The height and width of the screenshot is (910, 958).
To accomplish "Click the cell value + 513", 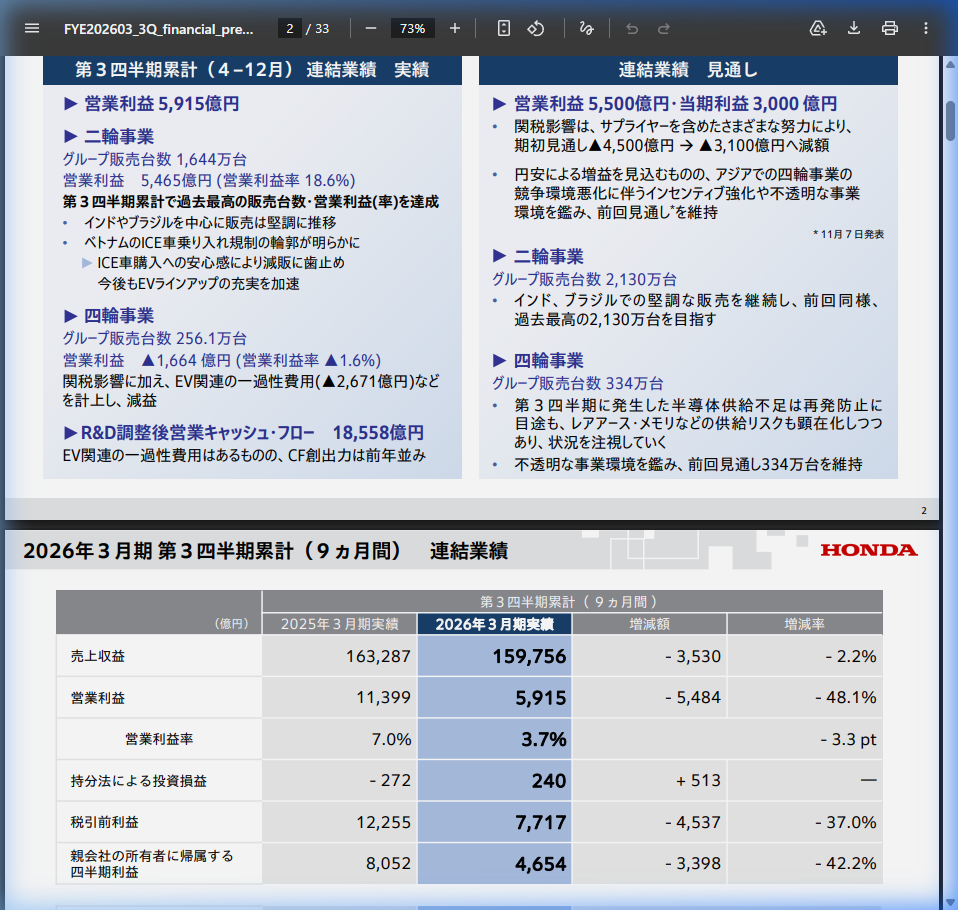I will [698, 780].
